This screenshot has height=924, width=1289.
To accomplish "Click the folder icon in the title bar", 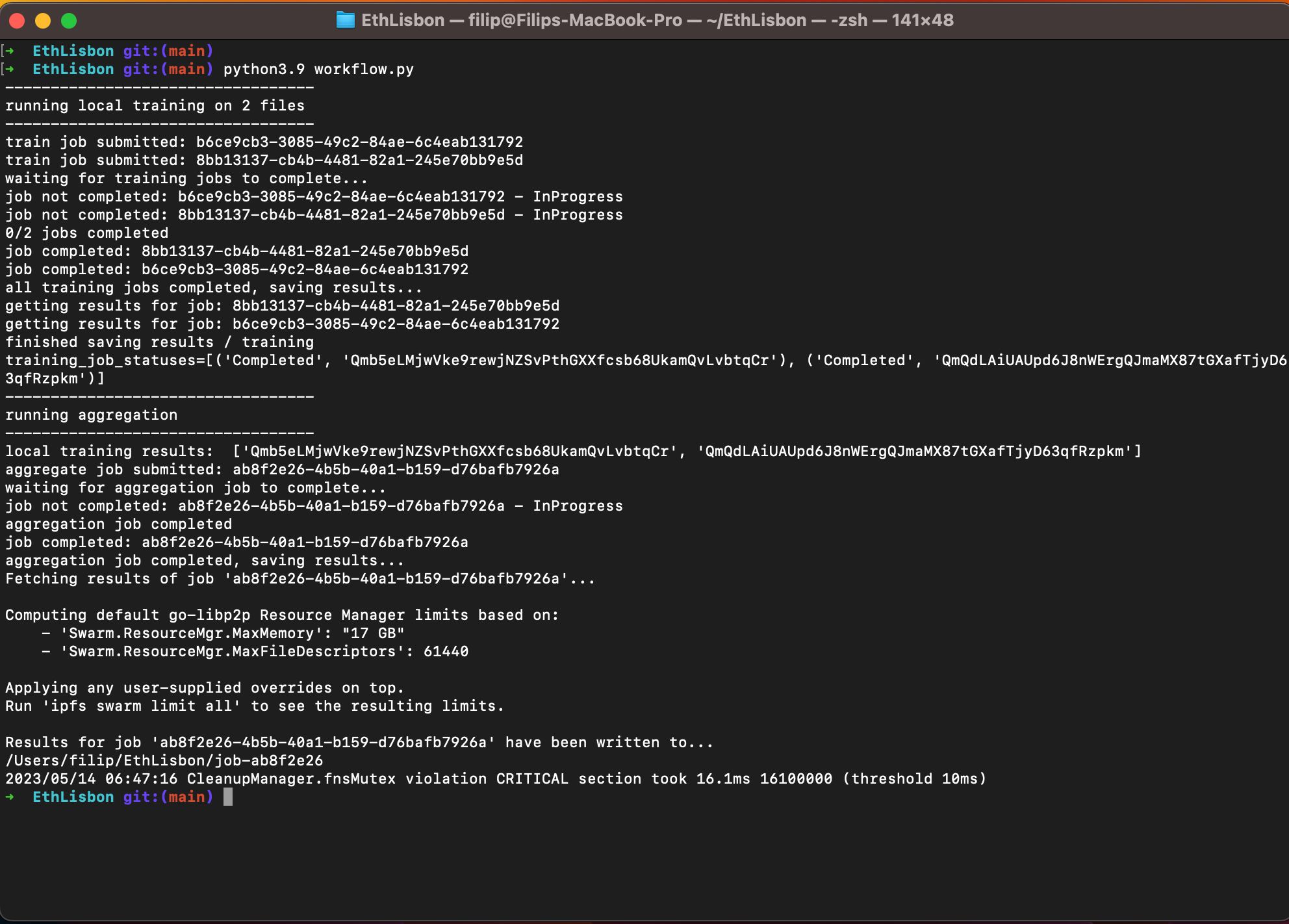I will click(346, 20).
